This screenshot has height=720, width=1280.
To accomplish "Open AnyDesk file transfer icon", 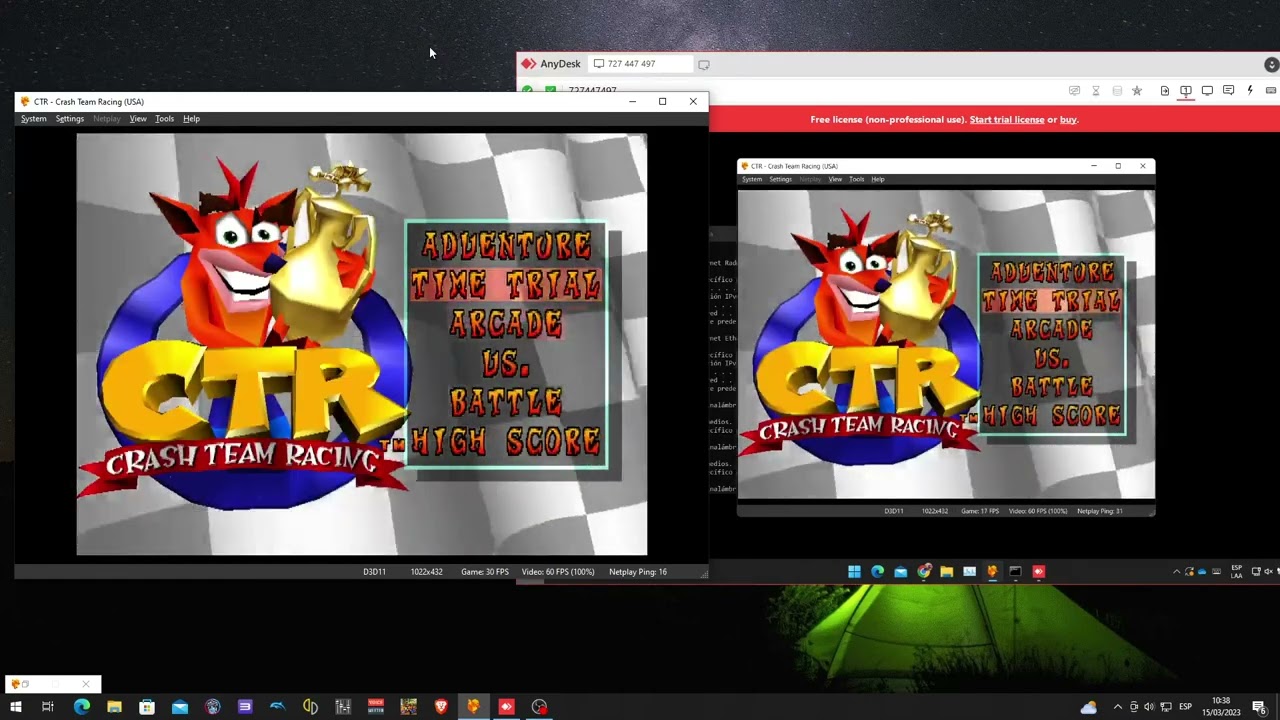I will point(1165,91).
